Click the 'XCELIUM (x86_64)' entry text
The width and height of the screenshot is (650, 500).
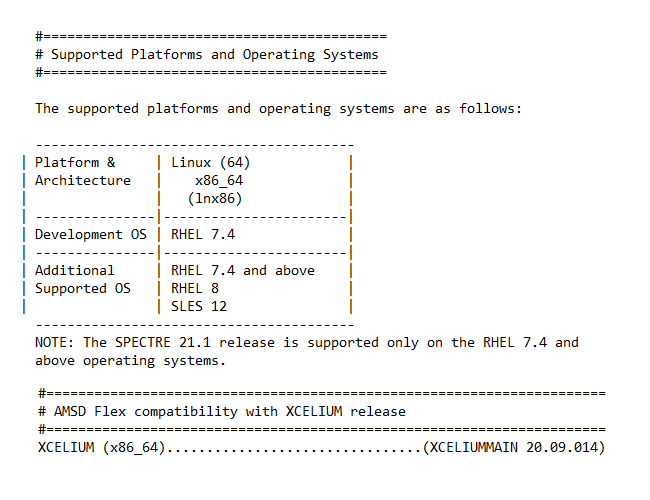click(102, 447)
